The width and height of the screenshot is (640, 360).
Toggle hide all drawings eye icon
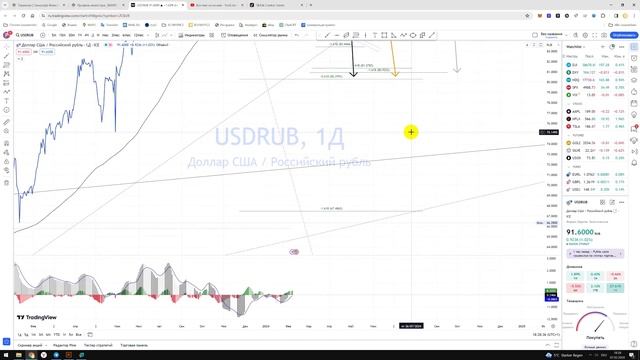click(6, 170)
